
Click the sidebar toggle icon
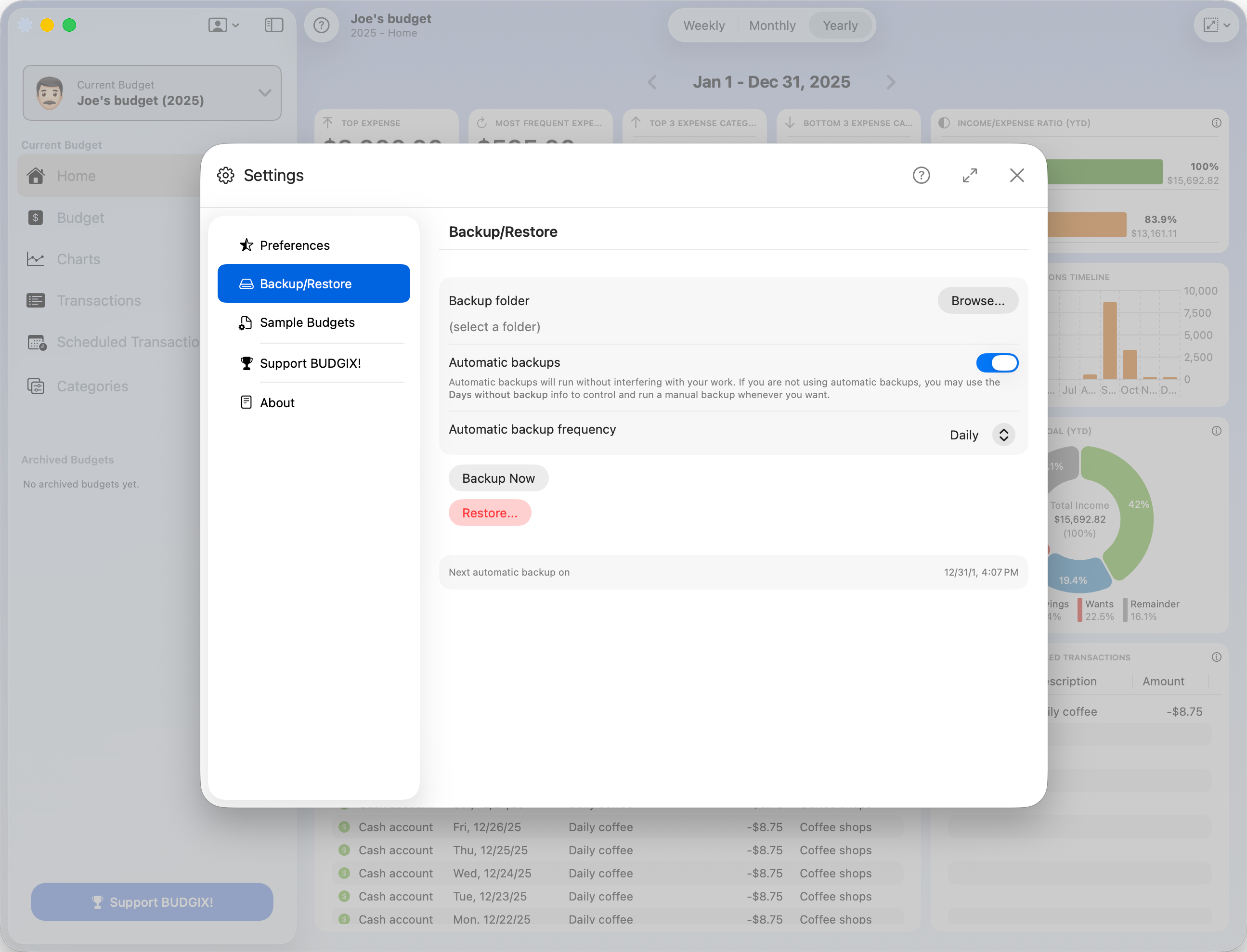(274, 25)
